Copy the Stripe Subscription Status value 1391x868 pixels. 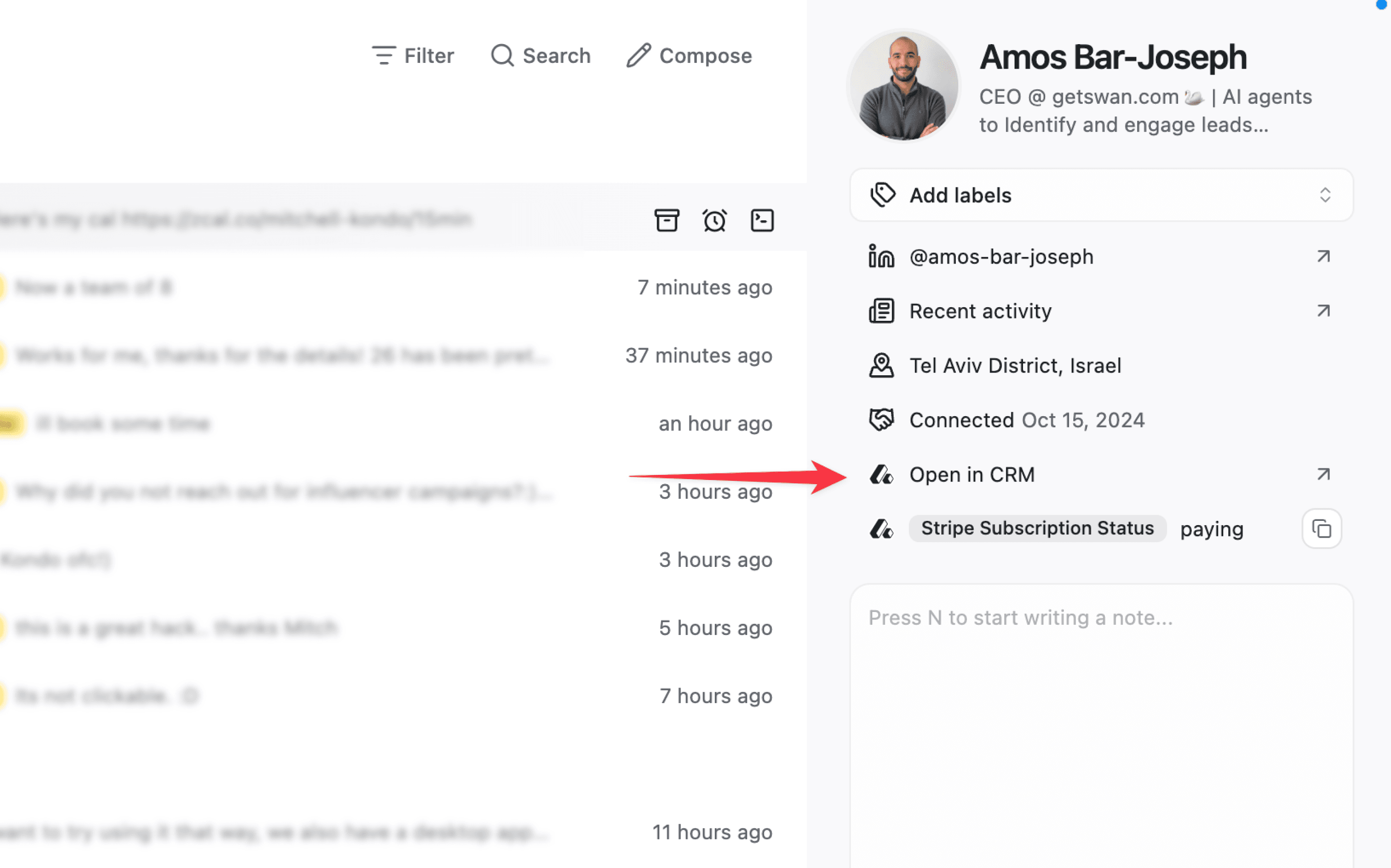point(1321,529)
